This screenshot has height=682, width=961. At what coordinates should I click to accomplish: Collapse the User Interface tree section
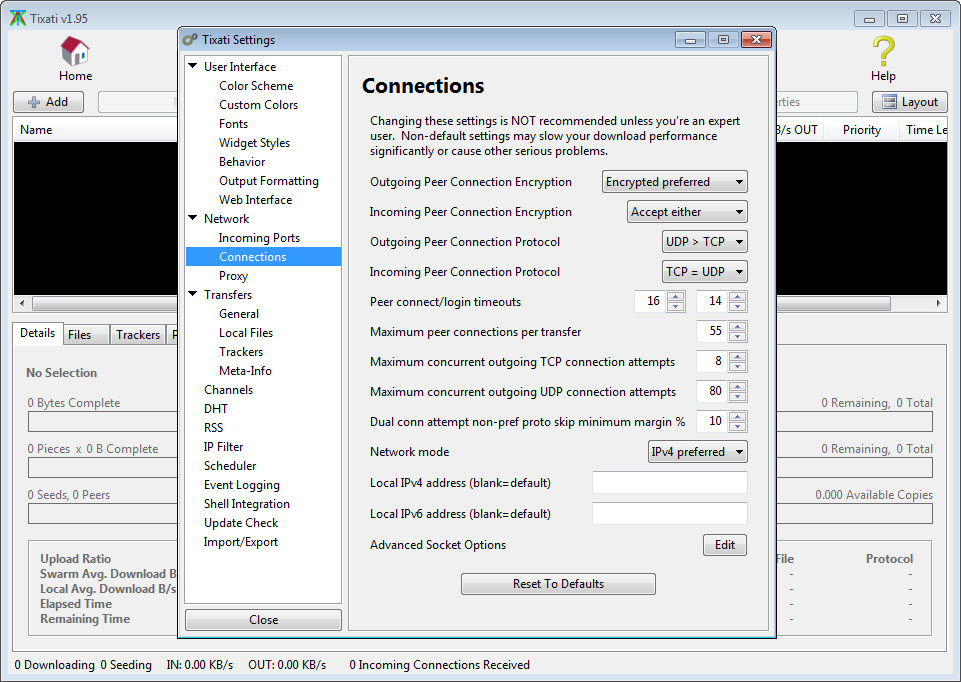coord(193,66)
